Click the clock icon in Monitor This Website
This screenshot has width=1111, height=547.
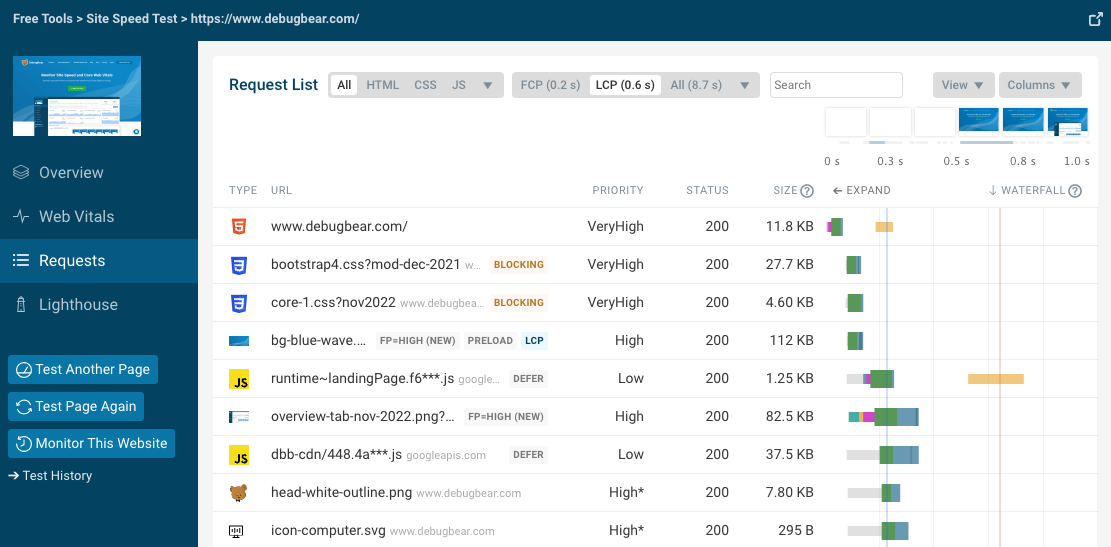[23, 444]
